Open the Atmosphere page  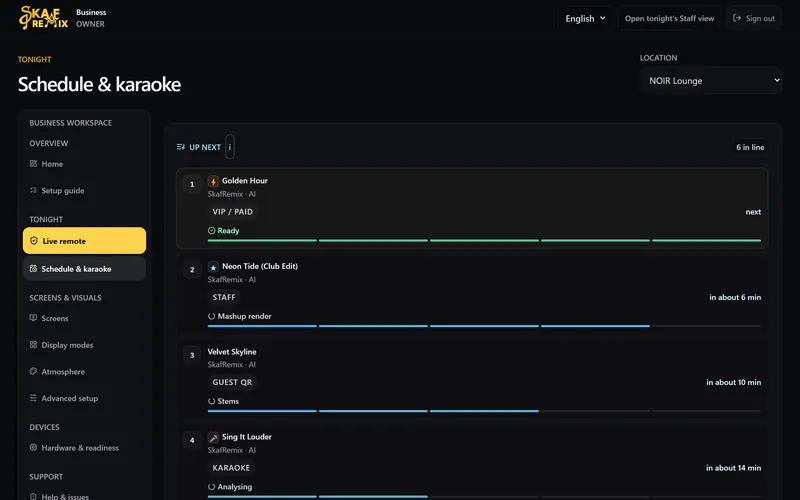tap(84, 371)
